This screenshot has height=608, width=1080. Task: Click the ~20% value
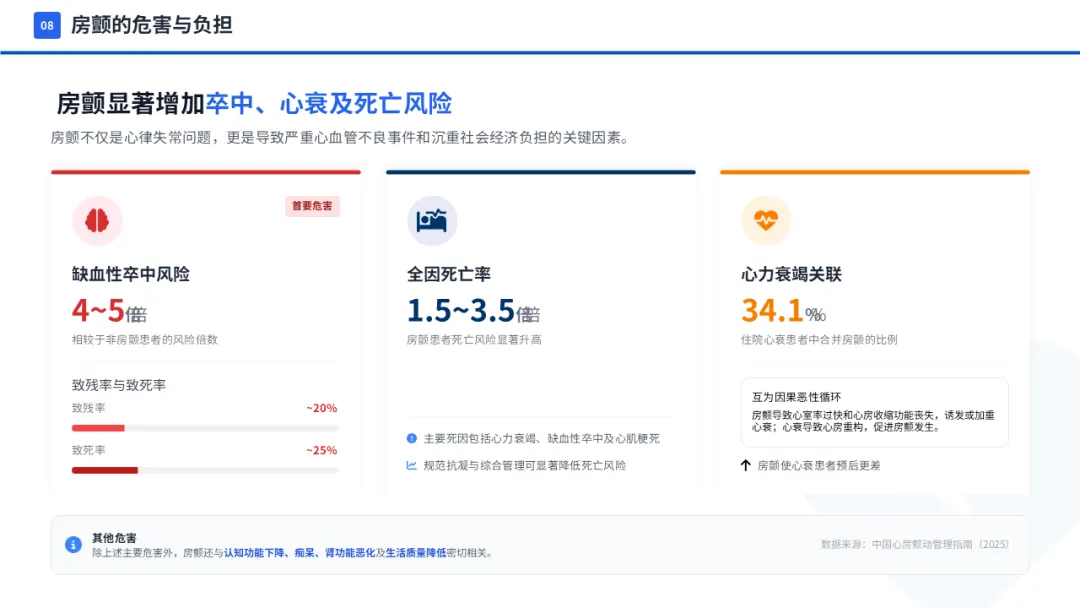pos(322,408)
